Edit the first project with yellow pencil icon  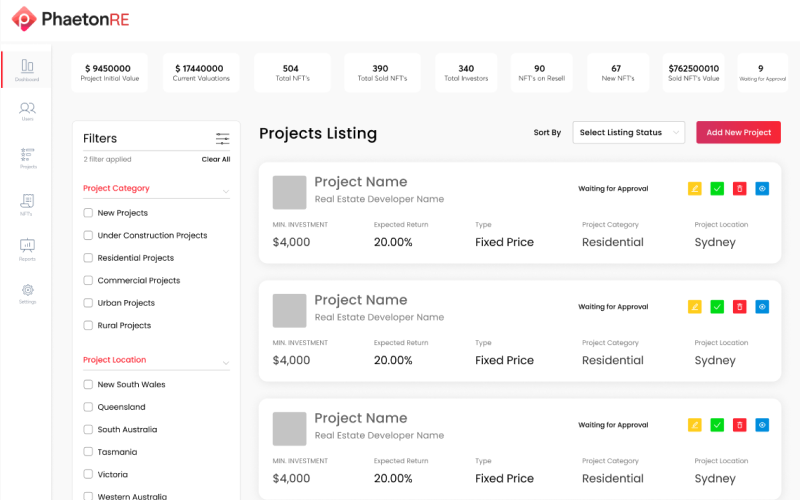coord(694,189)
